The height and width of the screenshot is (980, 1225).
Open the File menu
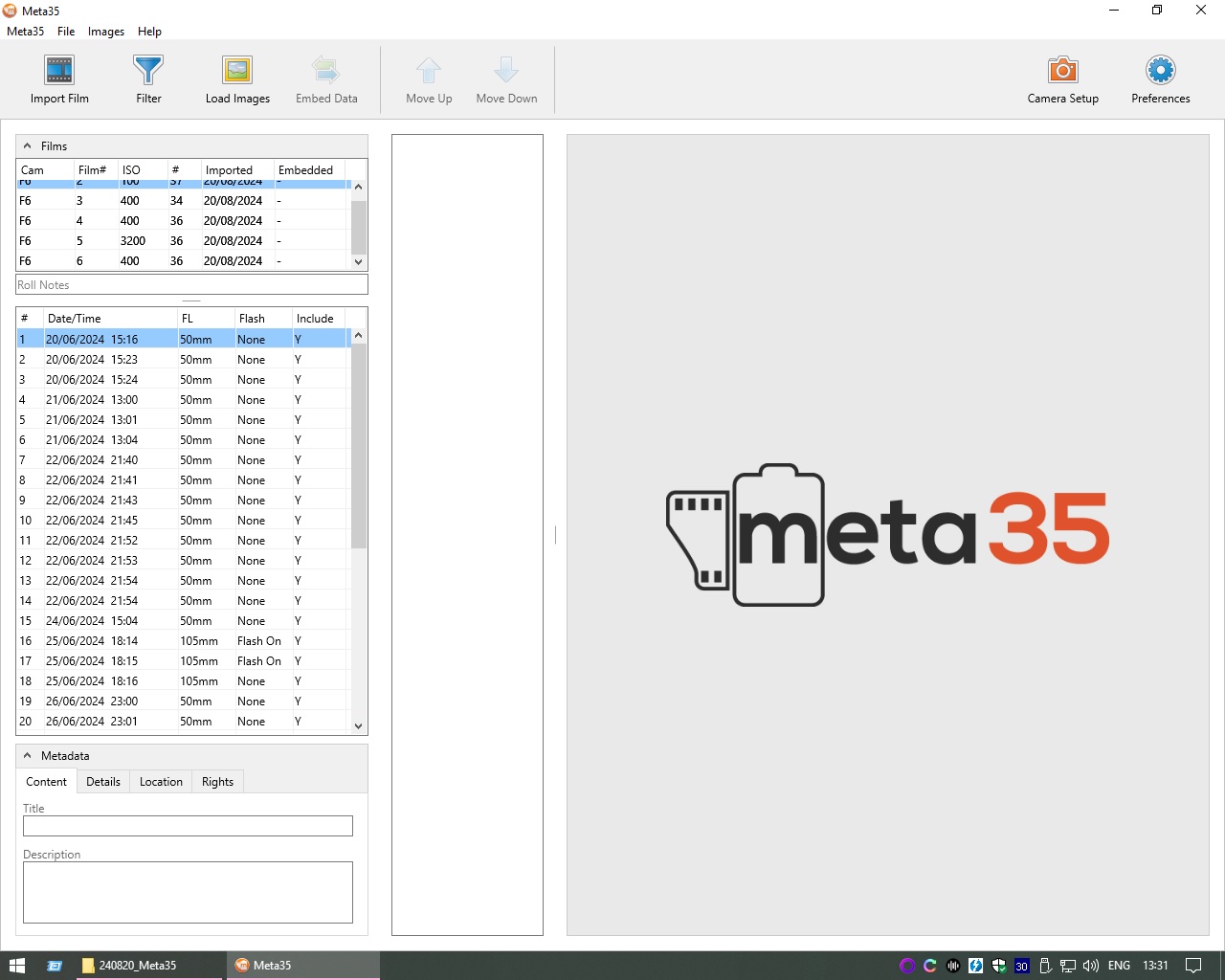[x=66, y=32]
